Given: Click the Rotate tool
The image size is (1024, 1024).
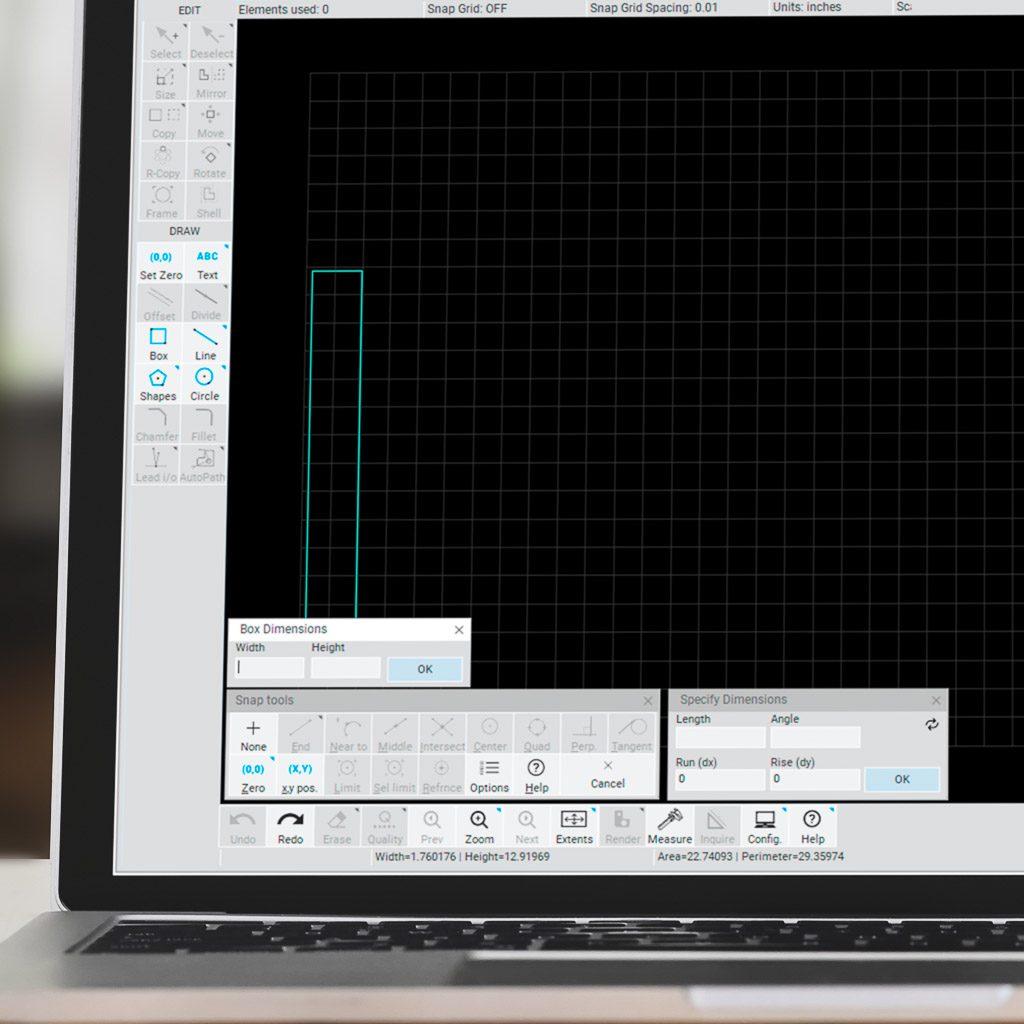Looking at the screenshot, I should [210, 162].
